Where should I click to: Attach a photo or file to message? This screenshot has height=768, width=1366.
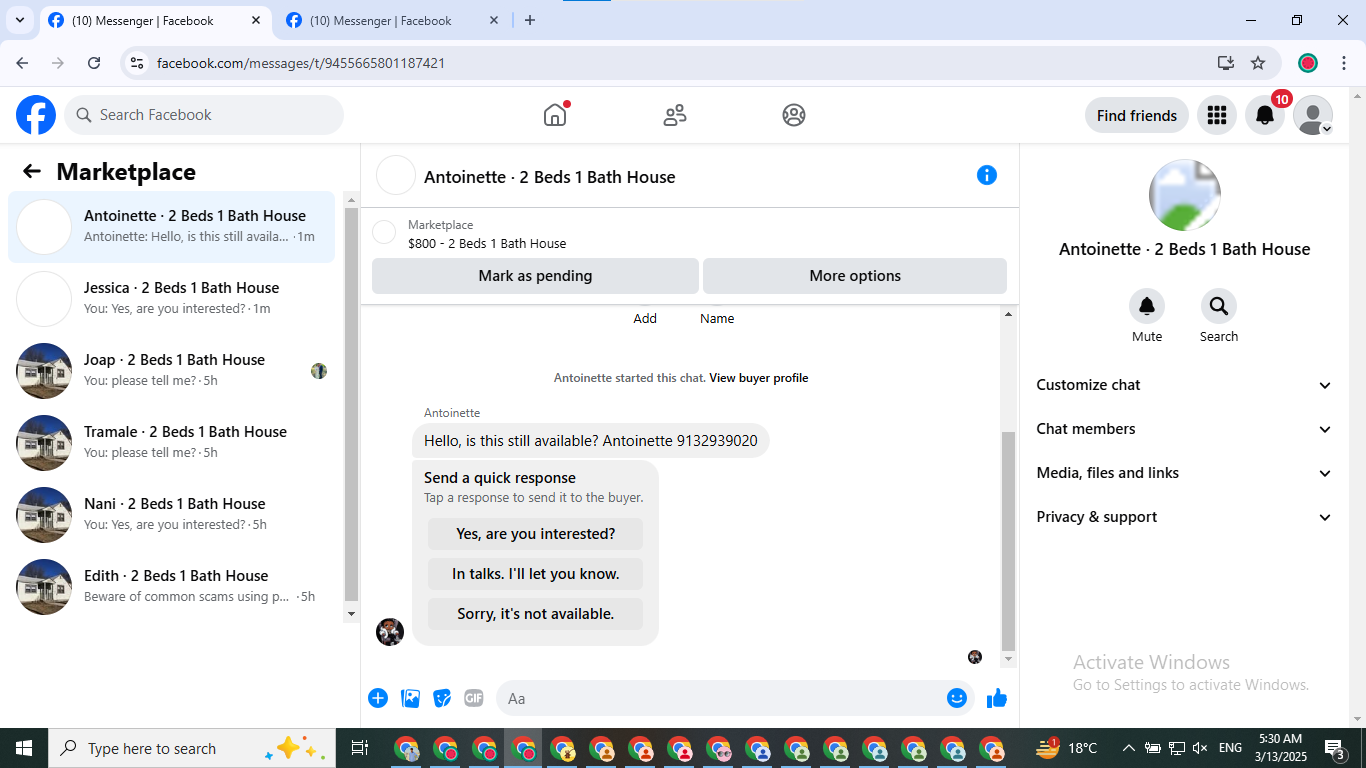click(410, 698)
